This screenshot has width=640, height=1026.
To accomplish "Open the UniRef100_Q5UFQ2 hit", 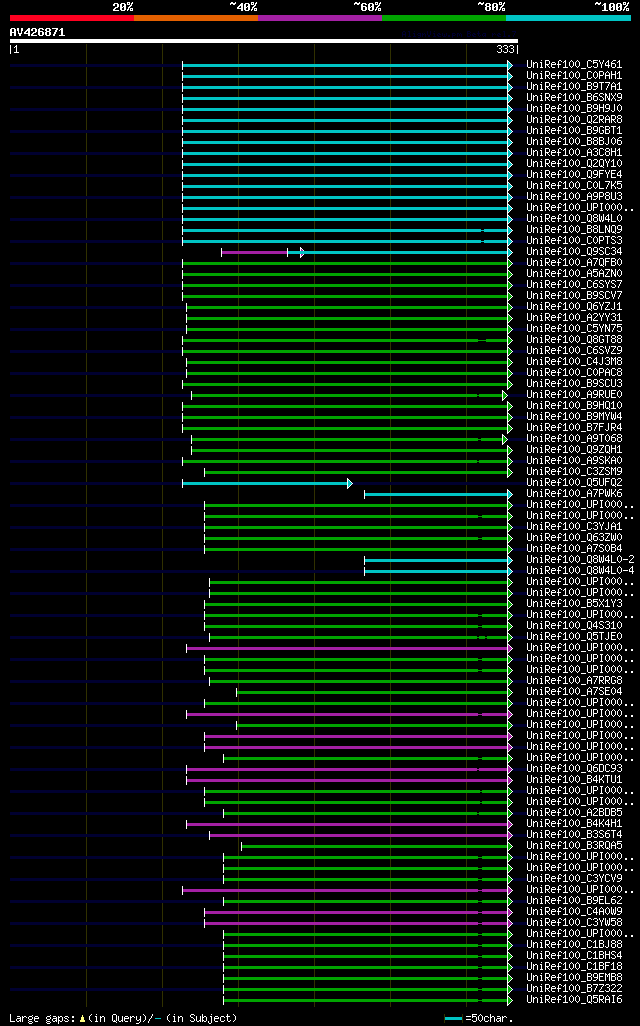I will point(574,483).
